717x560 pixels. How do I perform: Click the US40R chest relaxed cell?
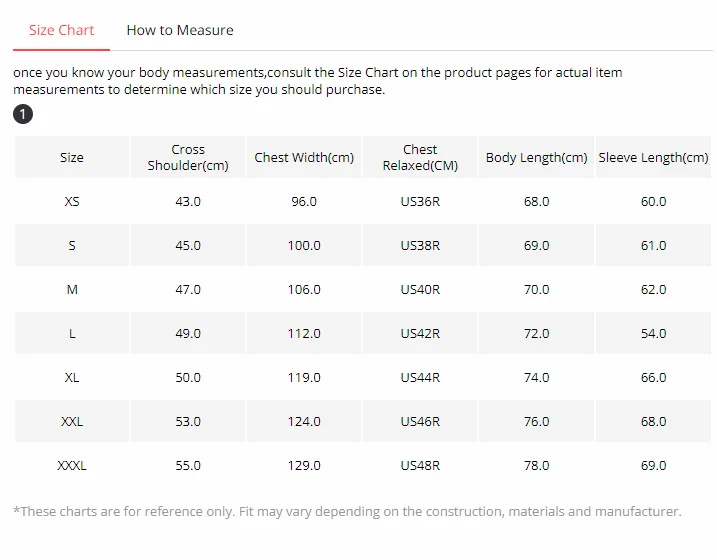420,290
